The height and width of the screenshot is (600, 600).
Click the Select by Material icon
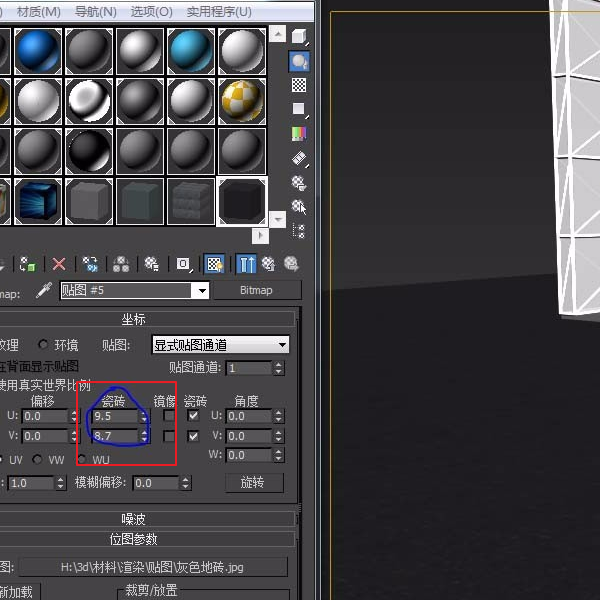(299, 207)
